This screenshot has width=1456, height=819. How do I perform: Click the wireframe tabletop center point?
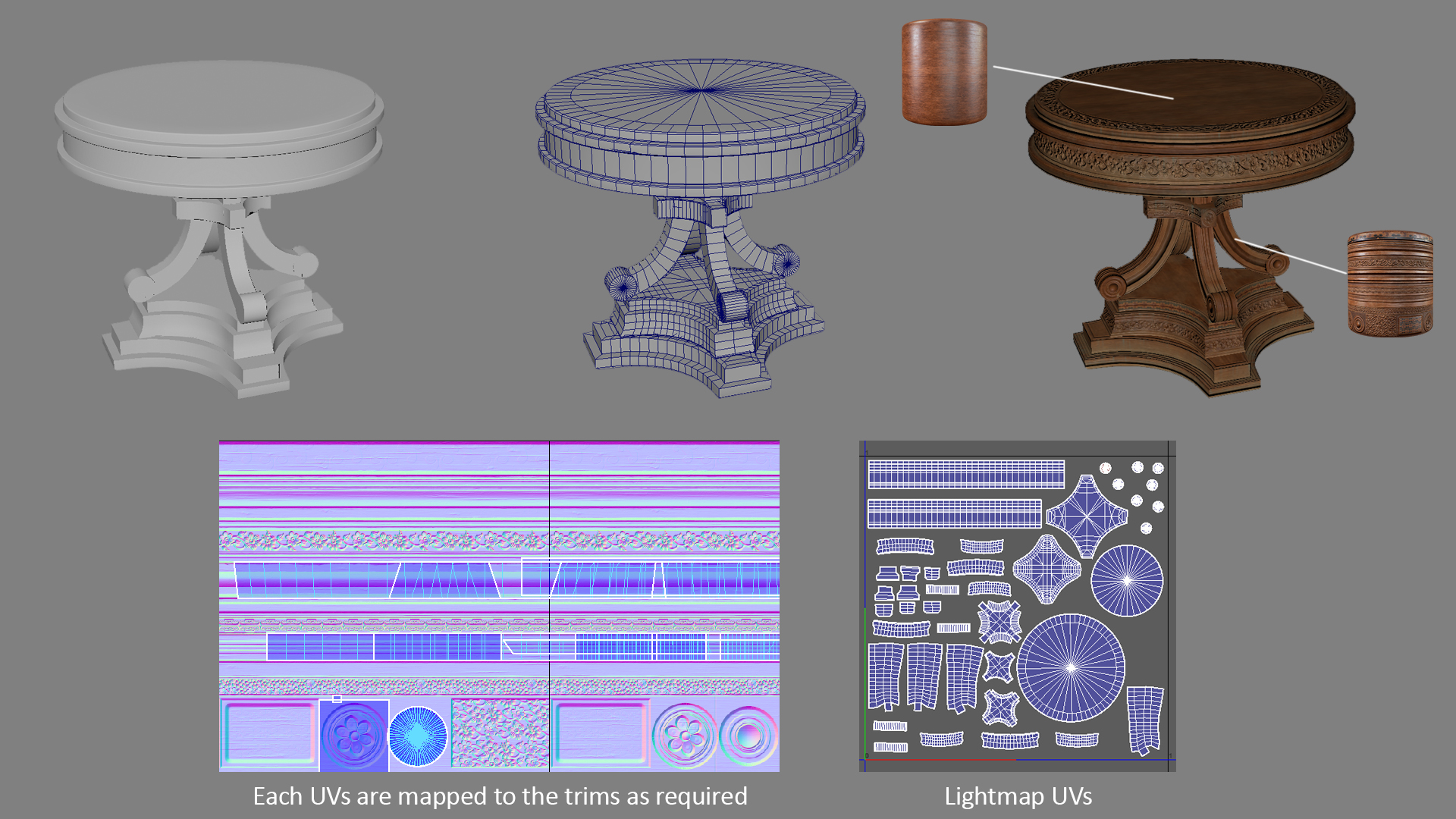(701, 89)
